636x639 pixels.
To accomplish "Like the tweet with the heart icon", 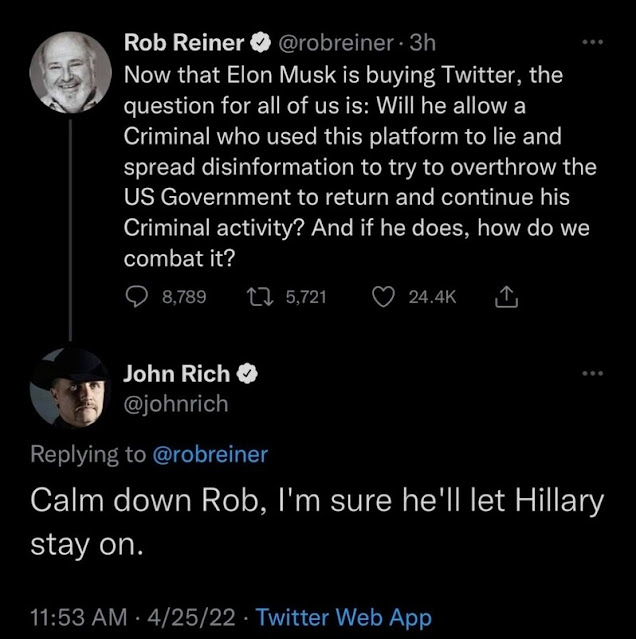I will coord(381,297).
